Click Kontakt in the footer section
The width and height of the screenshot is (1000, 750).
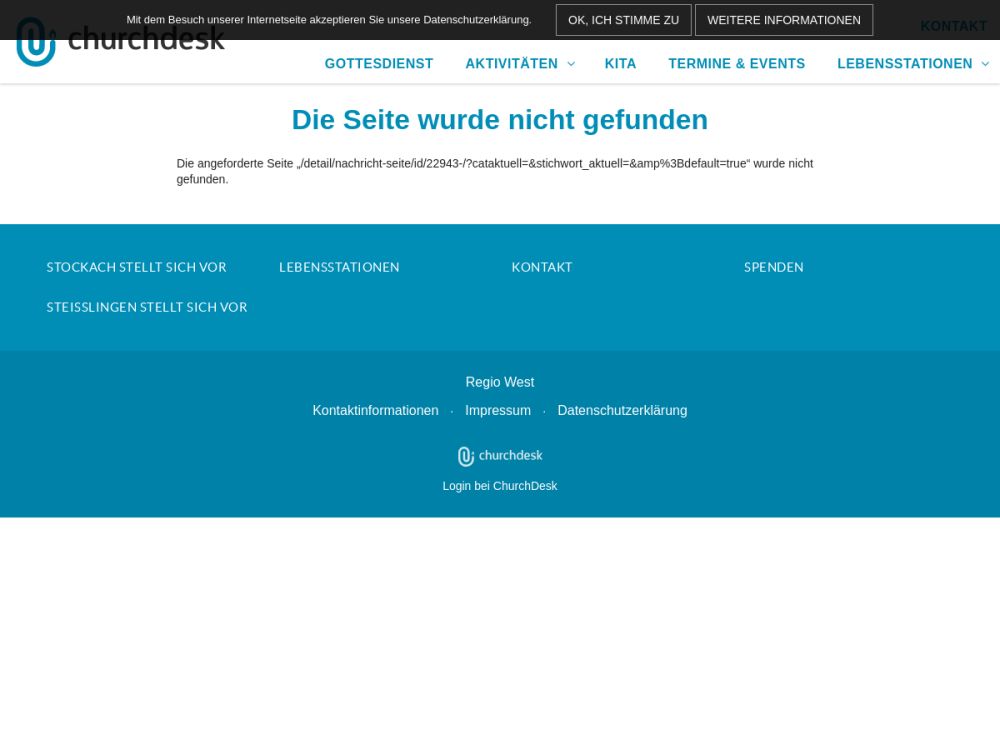coord(541,267)
